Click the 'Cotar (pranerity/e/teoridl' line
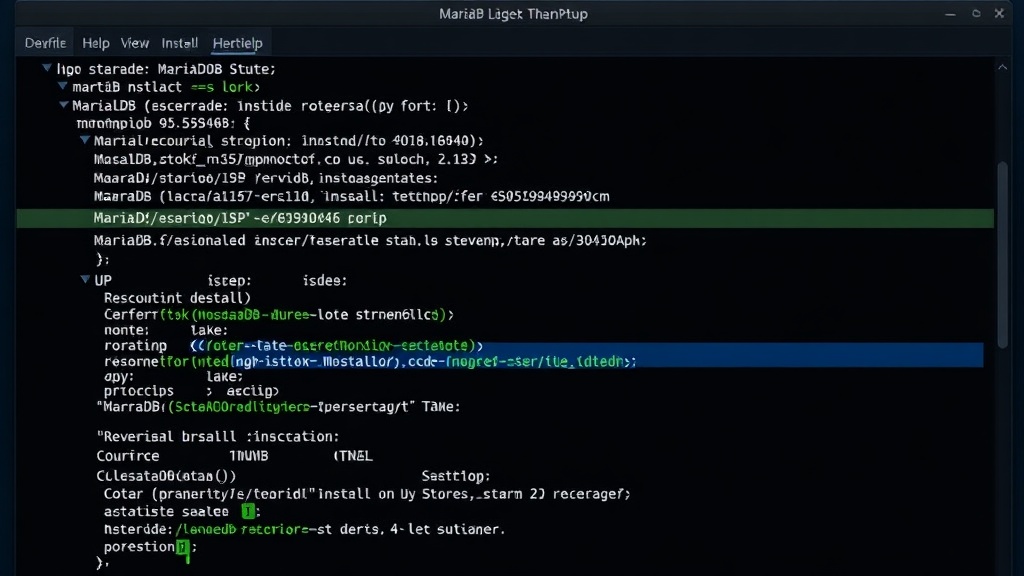The width and height of the screenshot is (1024, 576). pyautogui.click(x=367, y=494)
